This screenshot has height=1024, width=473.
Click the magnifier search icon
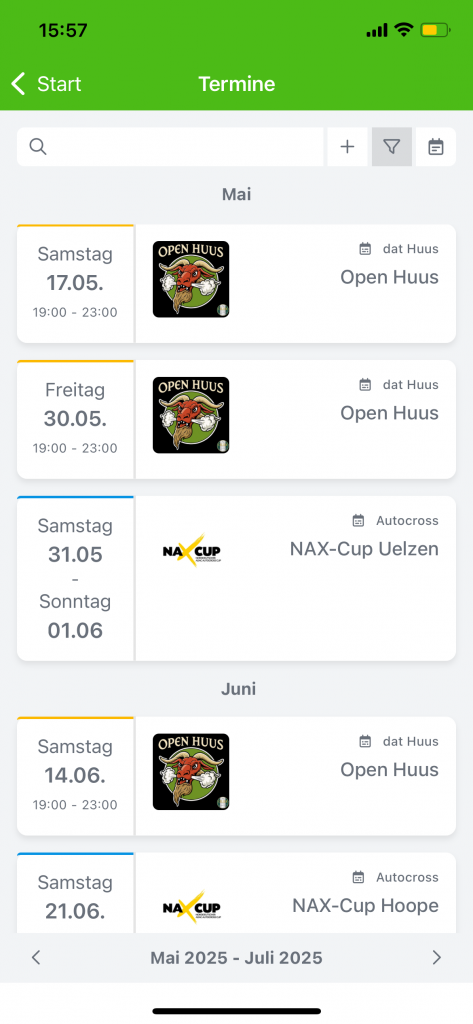[x=39, y=147]
